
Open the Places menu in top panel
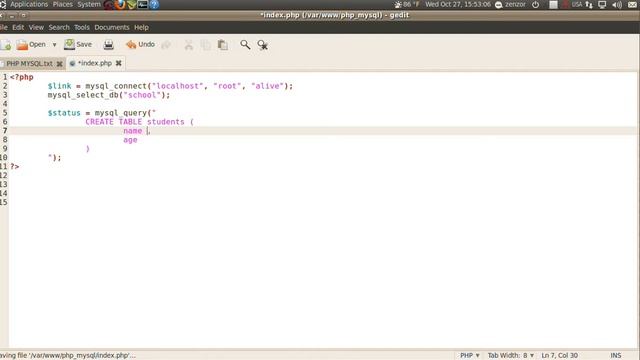62,4
